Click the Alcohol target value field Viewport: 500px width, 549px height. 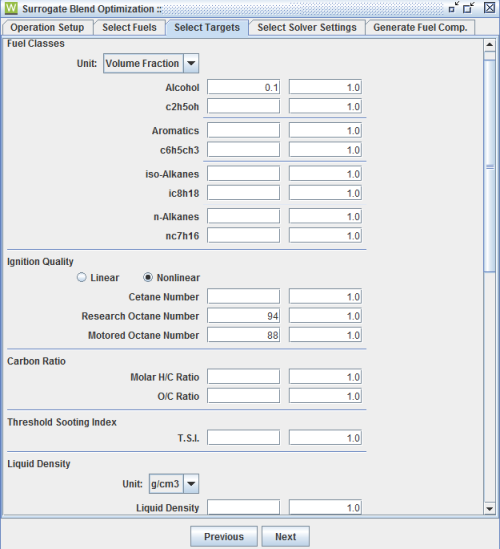click(243, 87)
